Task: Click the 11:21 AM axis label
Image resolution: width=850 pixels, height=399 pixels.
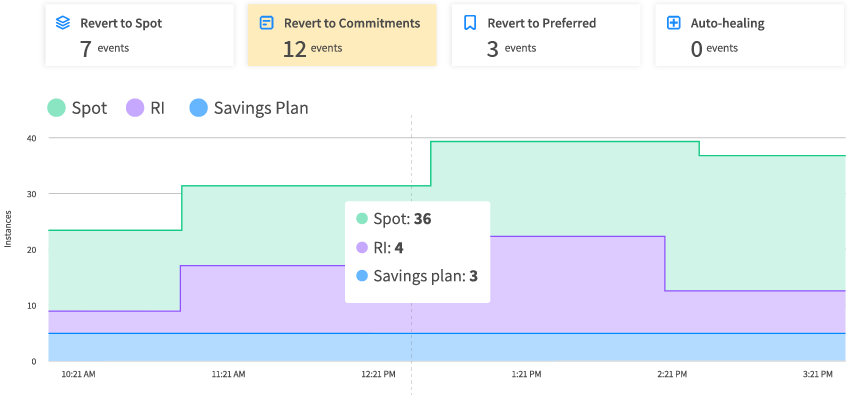Action: tap(228, 374)
